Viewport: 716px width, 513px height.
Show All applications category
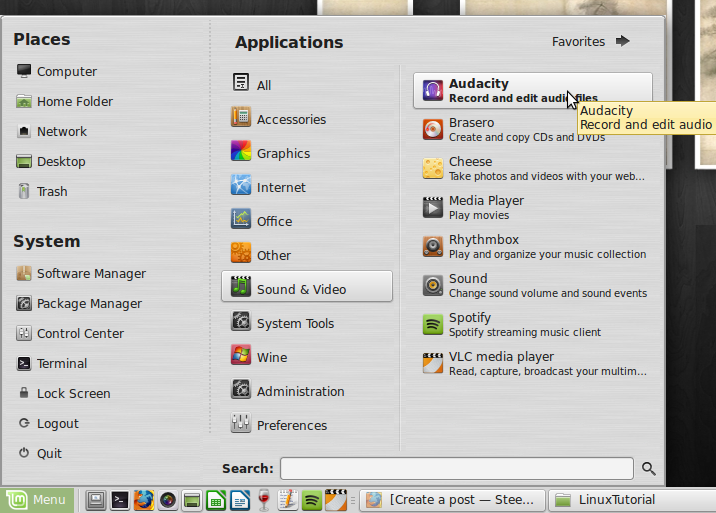pyautogui.click(x=307, y=83)
